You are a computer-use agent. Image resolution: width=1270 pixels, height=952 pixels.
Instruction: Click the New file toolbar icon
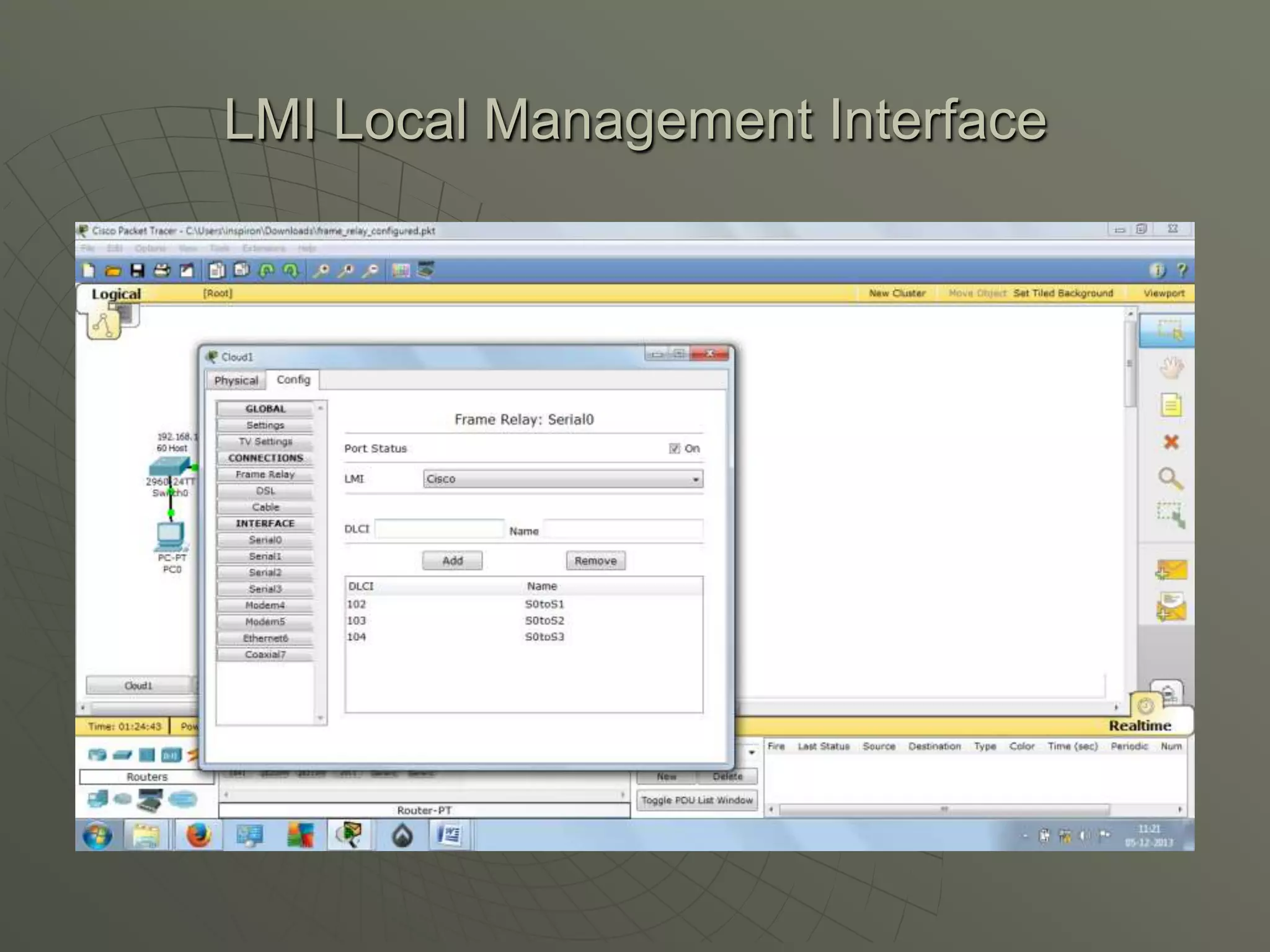pyautogui.click(x=88, y=271)
